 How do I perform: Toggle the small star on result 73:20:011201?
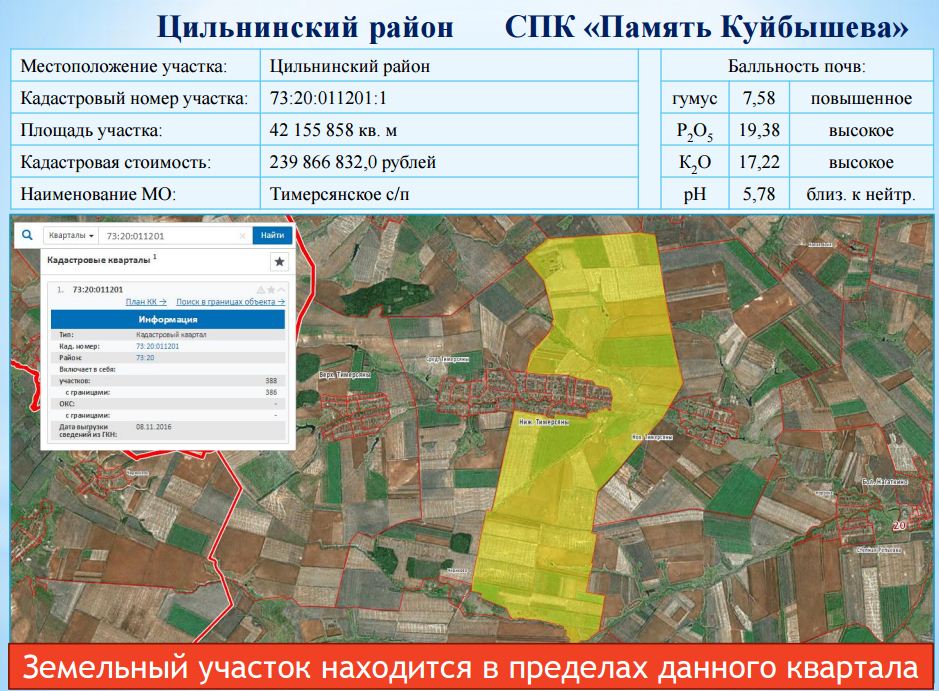(270, 290)
